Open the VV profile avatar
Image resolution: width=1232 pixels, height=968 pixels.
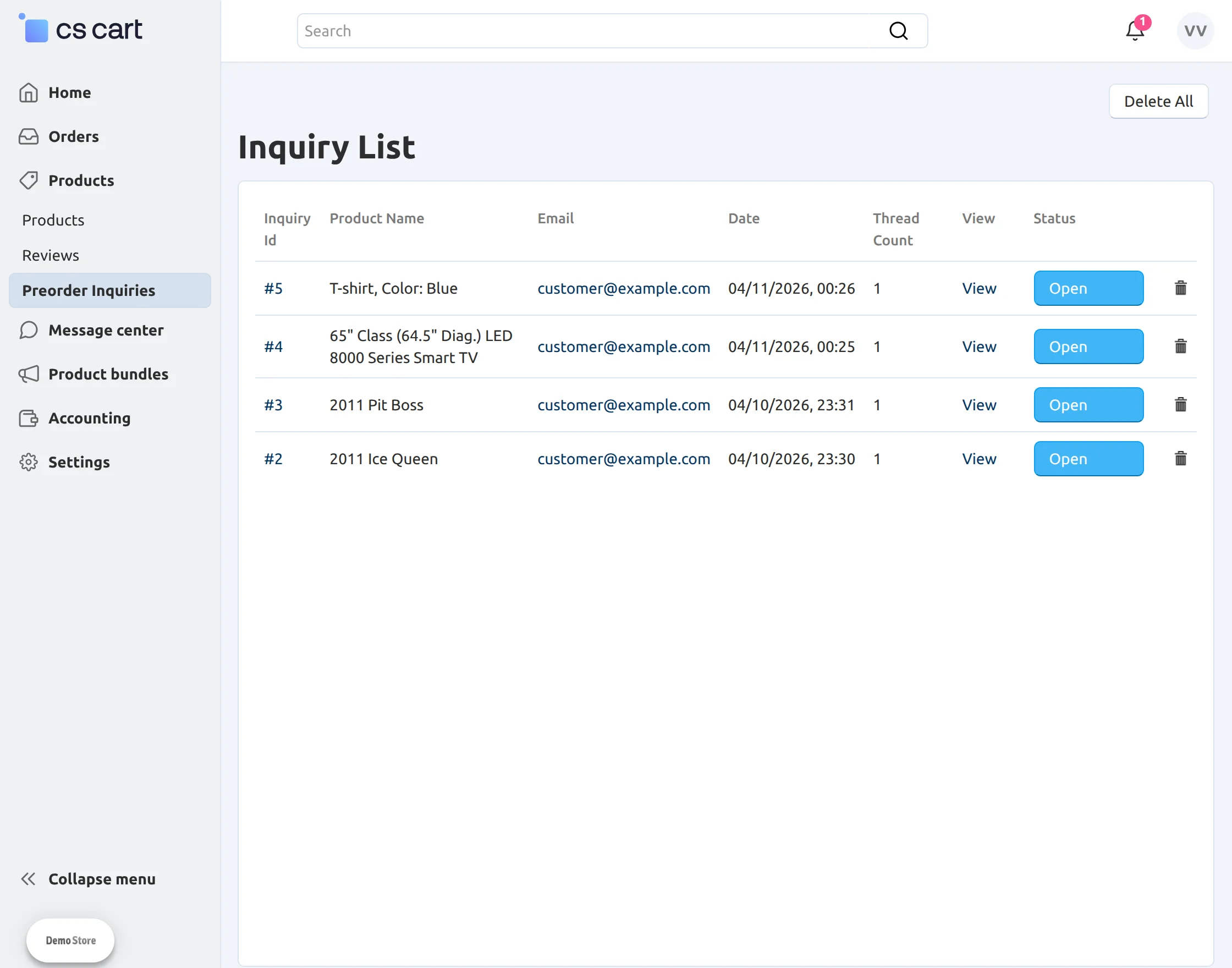point(1195,31)
